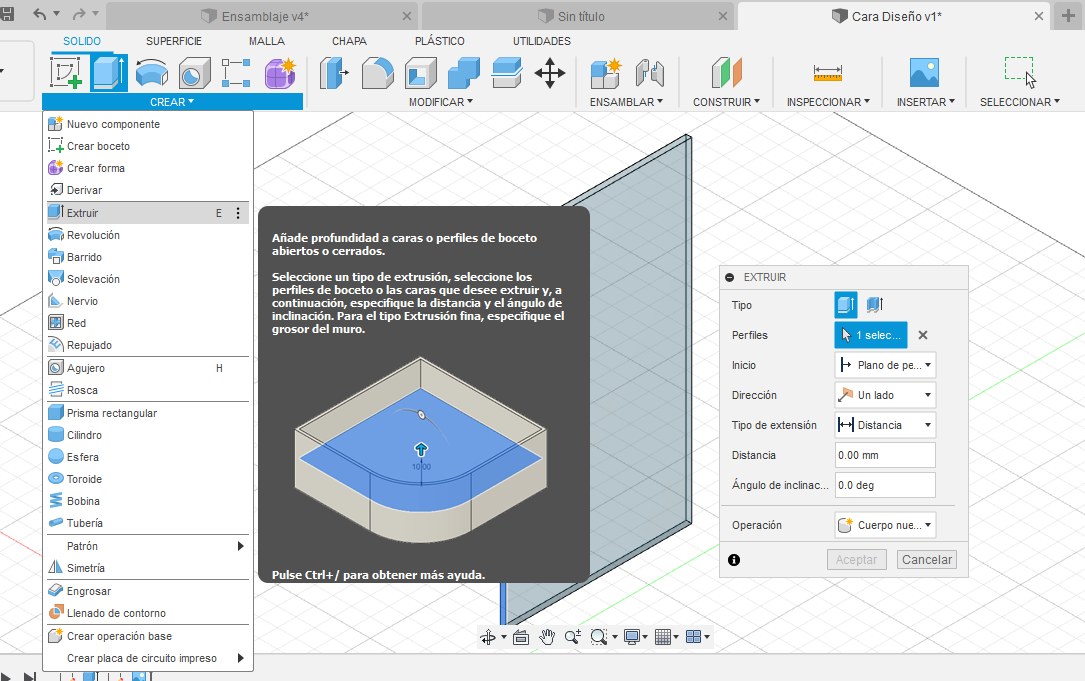This screenshot has height=681, width=1085.
Task: Click the Look At navigation icon
Action: point(521,637)
